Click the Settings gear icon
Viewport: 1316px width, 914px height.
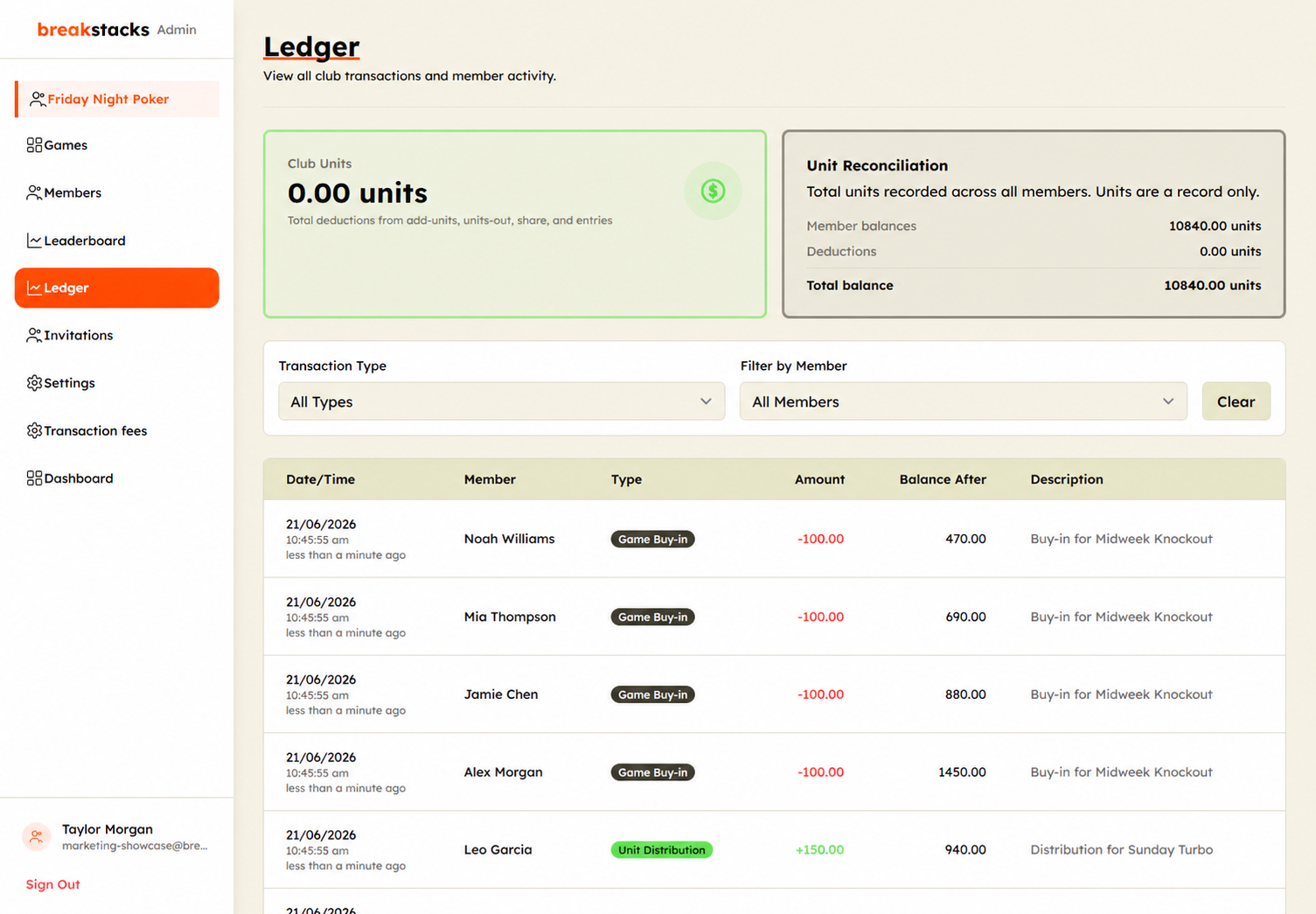34,383
